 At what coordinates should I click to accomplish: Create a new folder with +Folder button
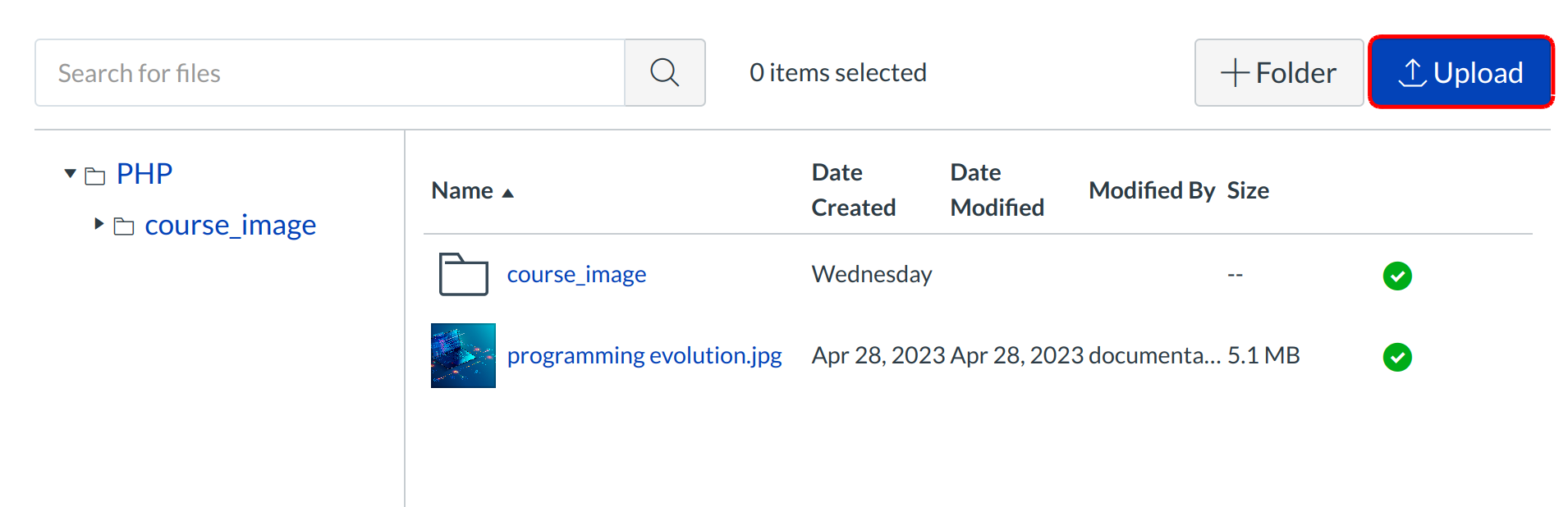coord(1278,73)
